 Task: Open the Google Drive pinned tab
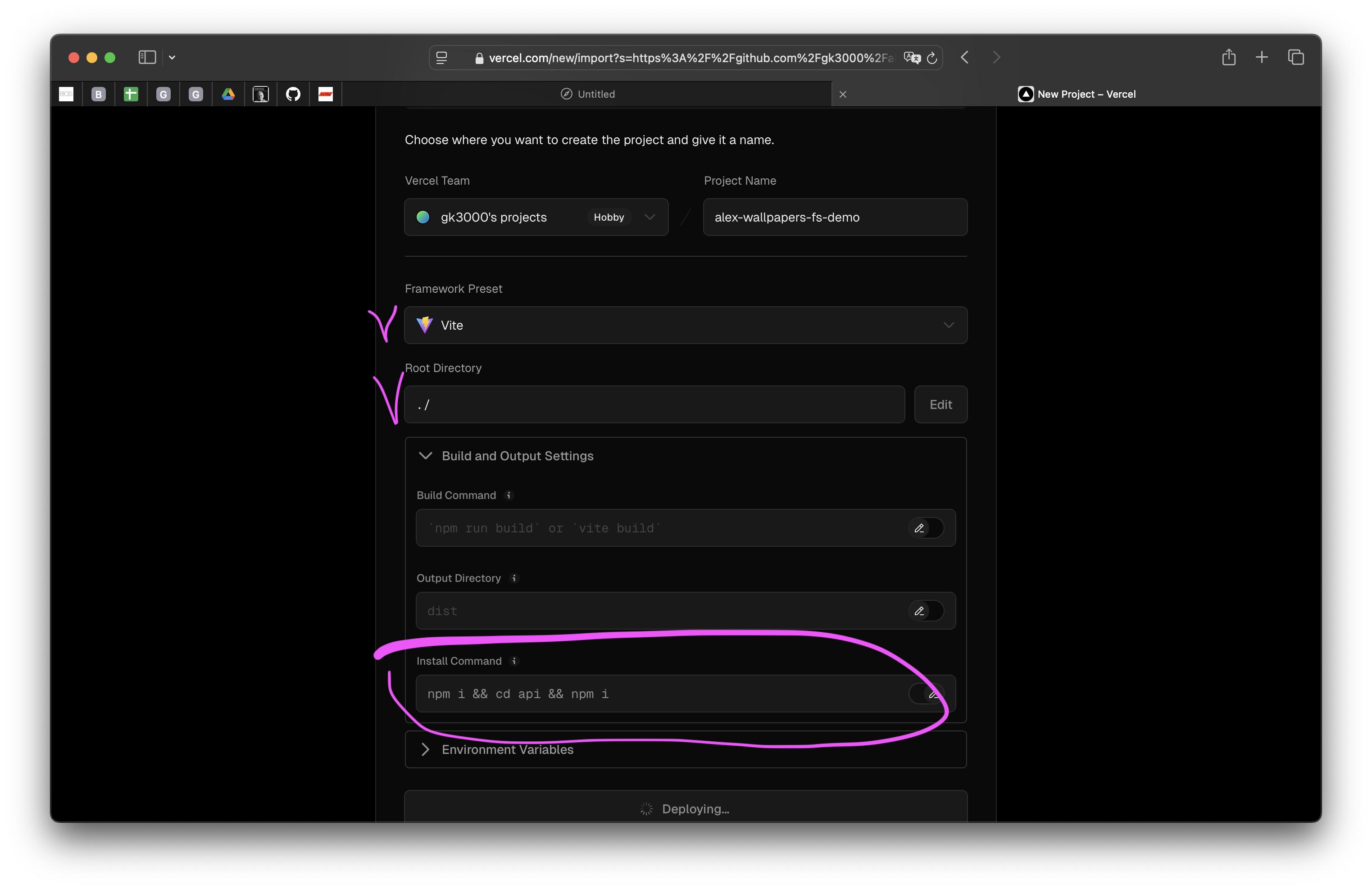[x=228, y=94]
